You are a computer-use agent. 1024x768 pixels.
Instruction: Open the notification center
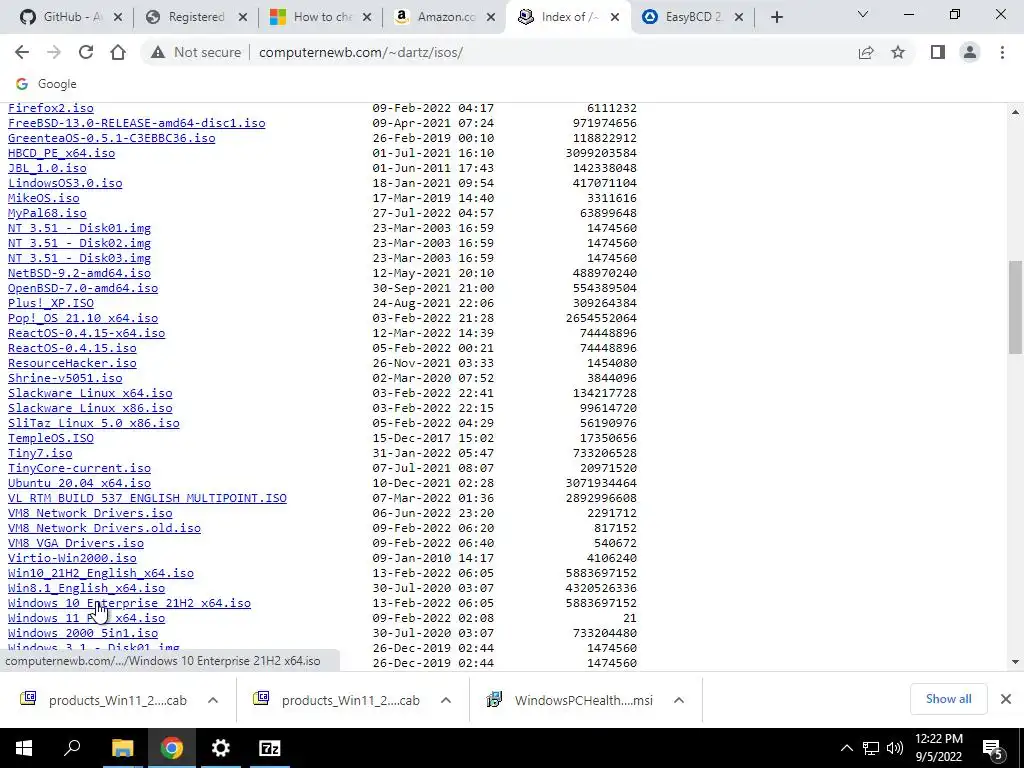coord(993,748)
